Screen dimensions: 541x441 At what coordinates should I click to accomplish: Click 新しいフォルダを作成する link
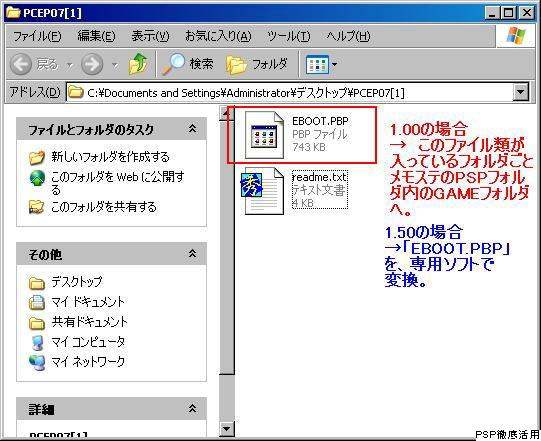tap(110, 157)
